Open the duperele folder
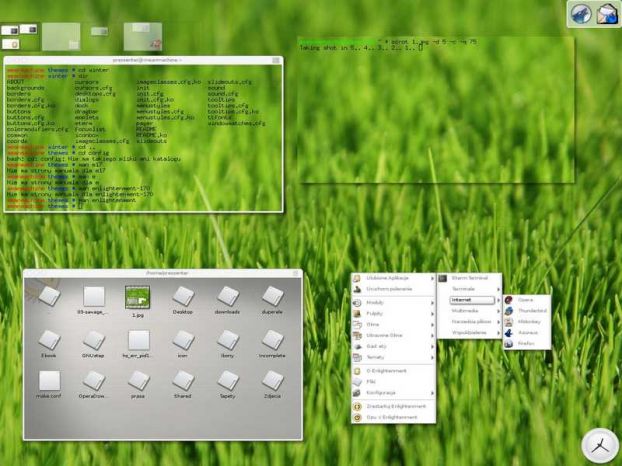The width and height of the screenshot is (622, 466). [272, 300]
